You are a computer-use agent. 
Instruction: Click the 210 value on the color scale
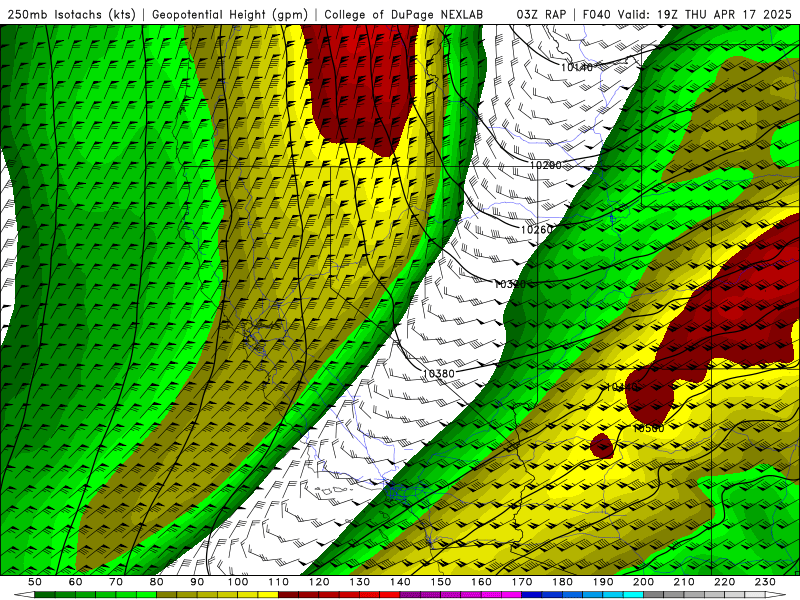tap(684, 582)
